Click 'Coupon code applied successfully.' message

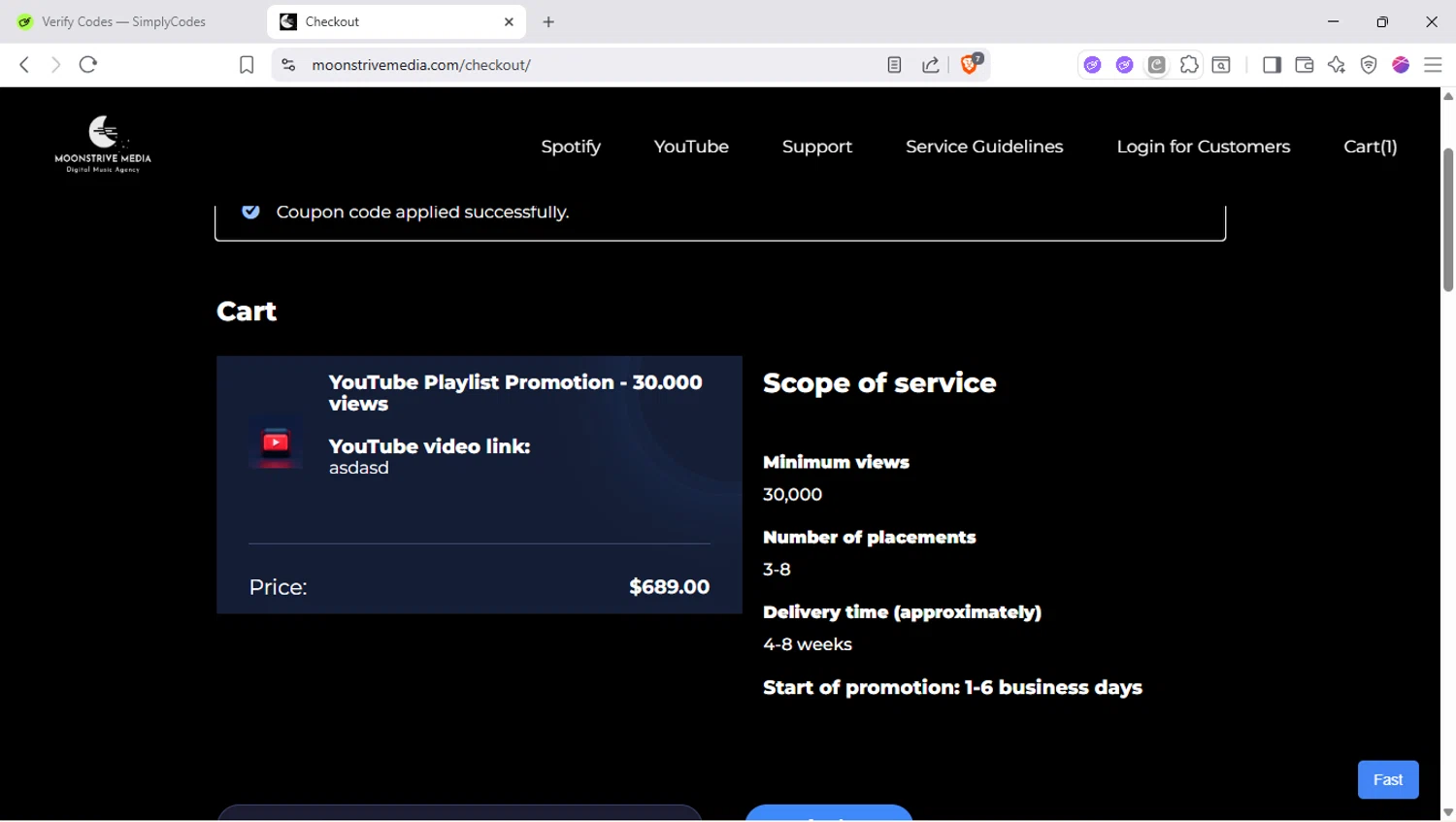(x=422, y=212)
